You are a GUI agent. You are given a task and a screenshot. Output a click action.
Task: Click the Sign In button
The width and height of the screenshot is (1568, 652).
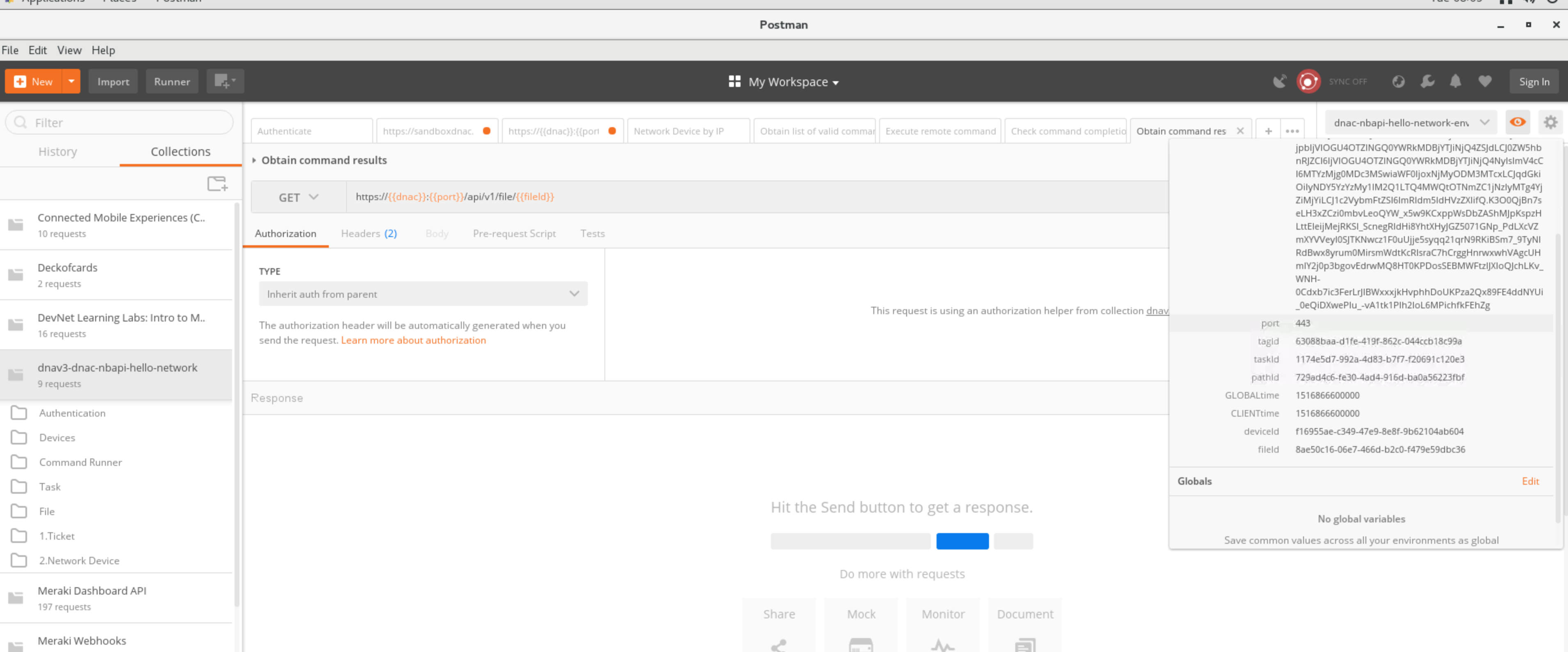tap(1534, 82)
